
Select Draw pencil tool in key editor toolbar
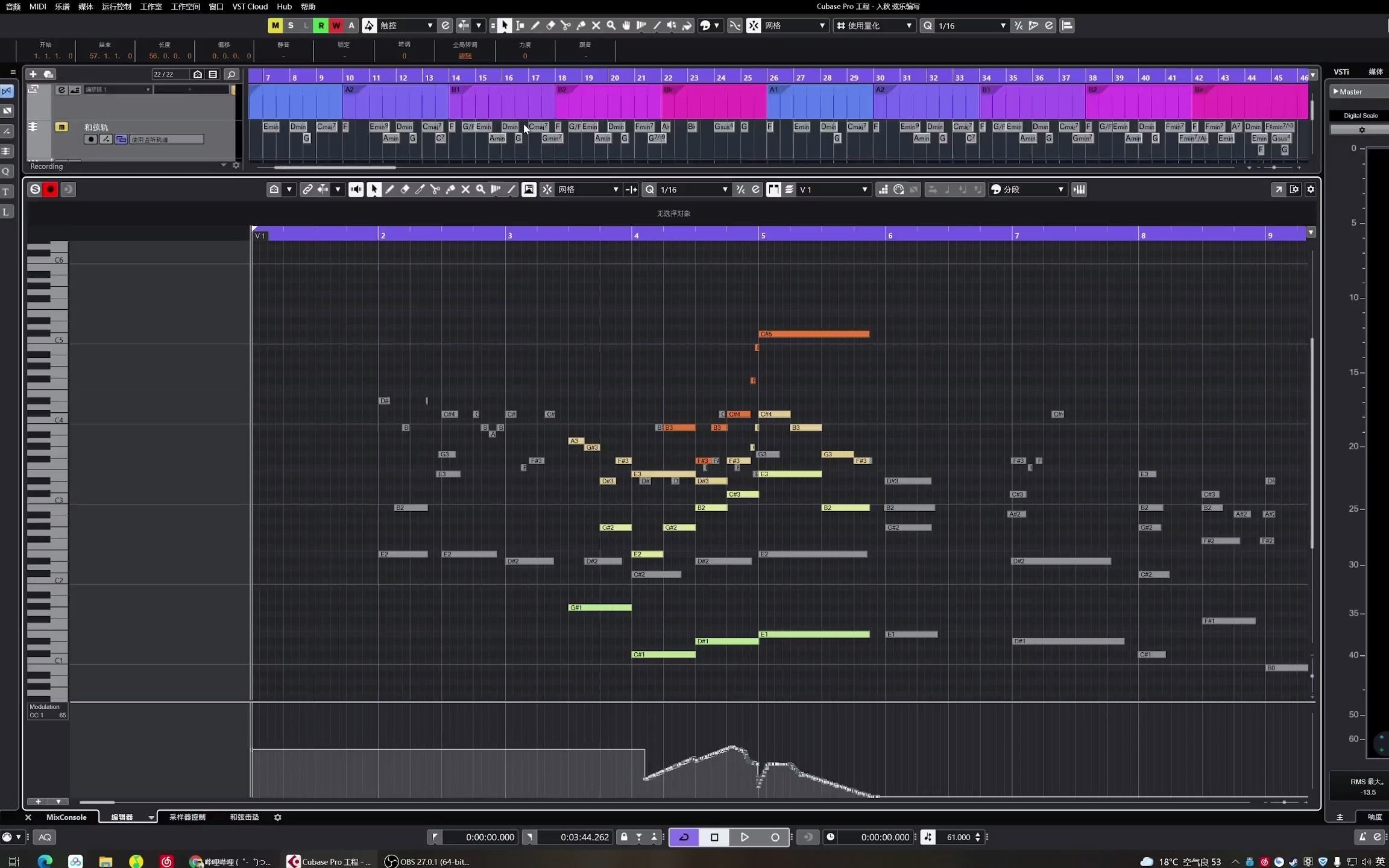click(389, 189)
